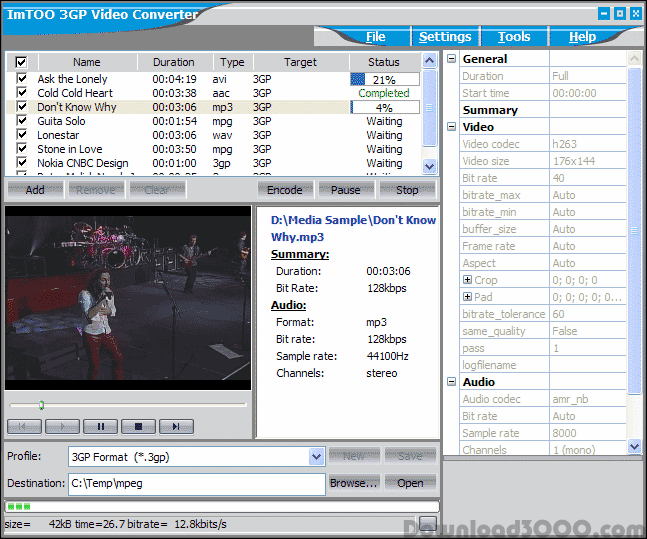Toggle the select-all checkbox in list header
The width and height of the screenshot is (647, 539).
(x=21, y=62)
